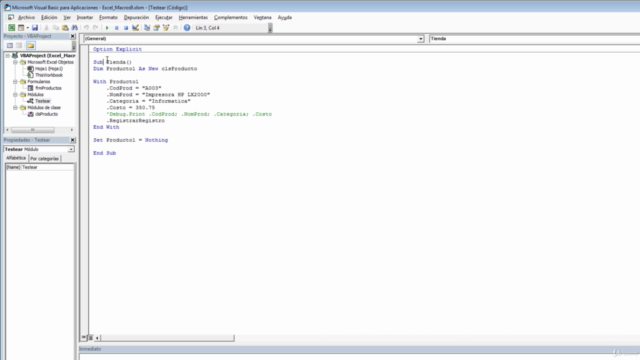This screenshot has width=640, height=360.
Task: Collapse the Microsoft Excel Objetos folder
Action: tap(15, 62)
